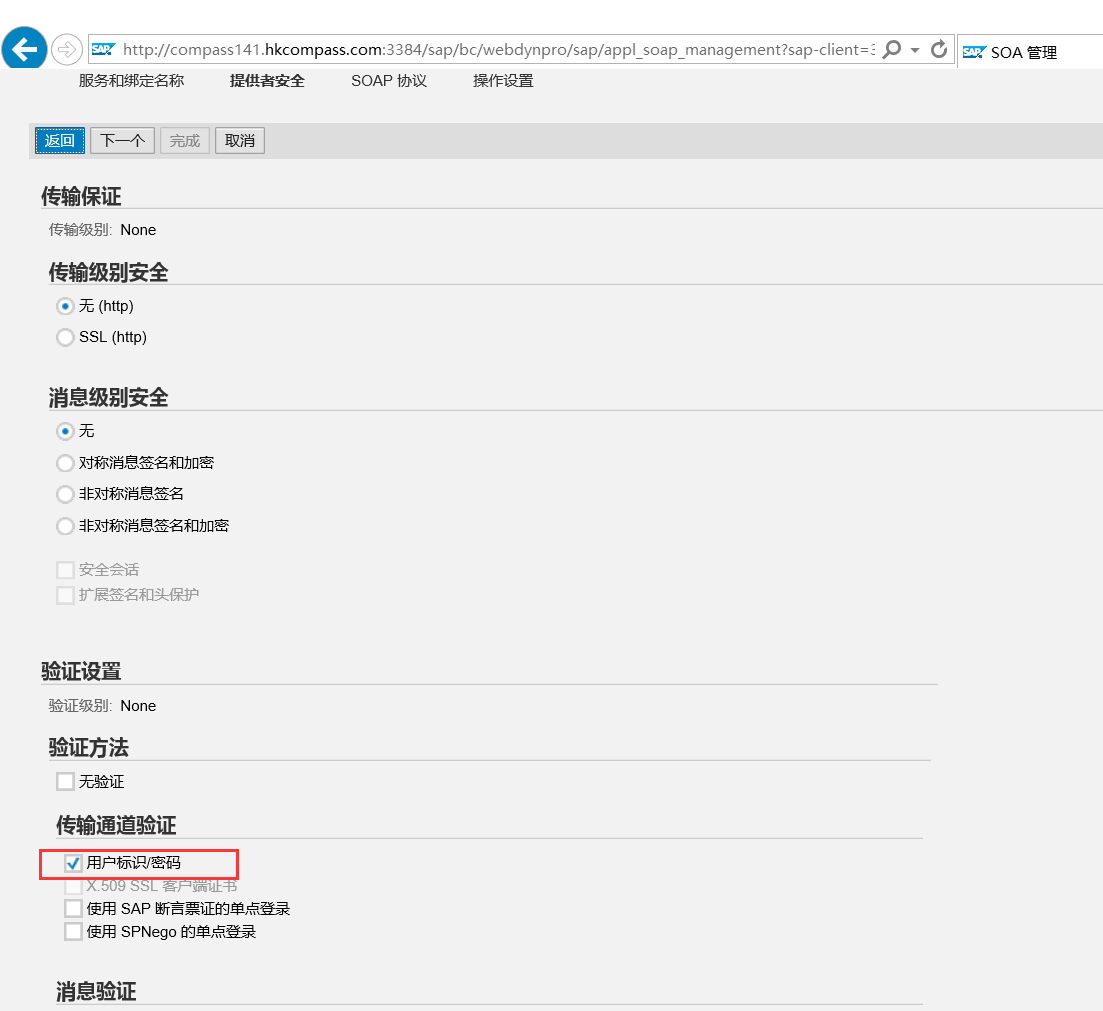Switch to the SOA 管理 browser tab
Screen dimensions: 1103x1011
[1030, 52]
